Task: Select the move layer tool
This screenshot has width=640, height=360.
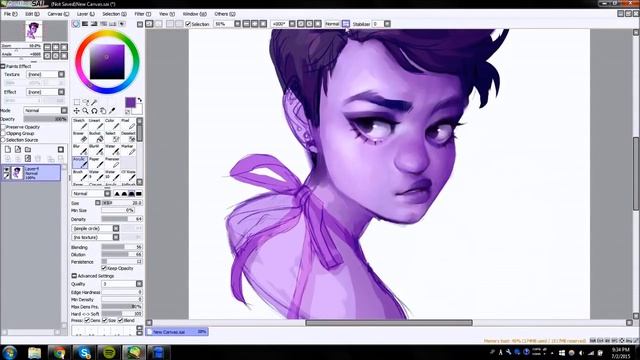Action: point(76,111)
